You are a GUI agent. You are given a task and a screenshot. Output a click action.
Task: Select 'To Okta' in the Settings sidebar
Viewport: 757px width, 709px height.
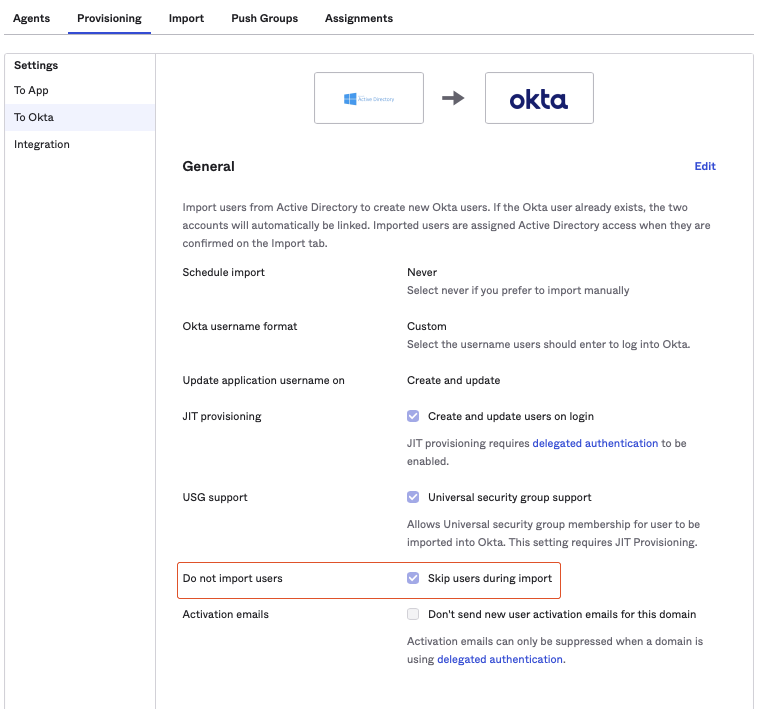34,118
